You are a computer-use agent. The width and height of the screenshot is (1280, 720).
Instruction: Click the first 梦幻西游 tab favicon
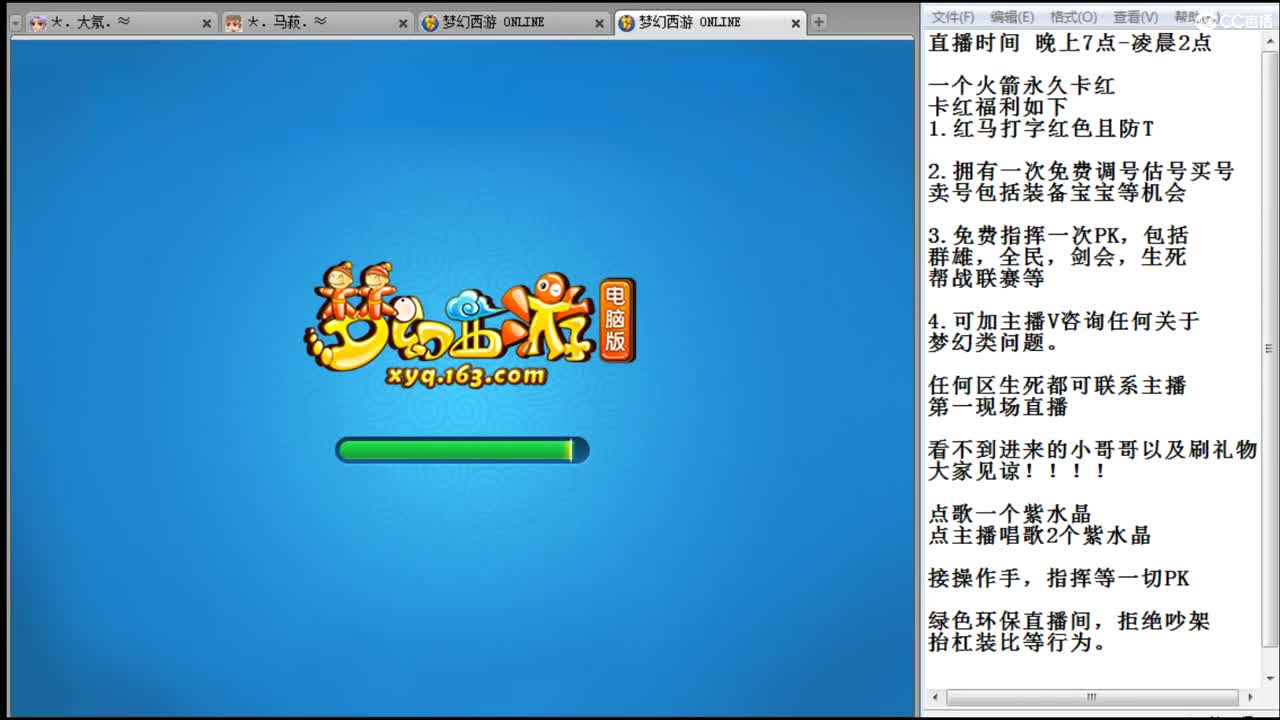tap(430, 23)
